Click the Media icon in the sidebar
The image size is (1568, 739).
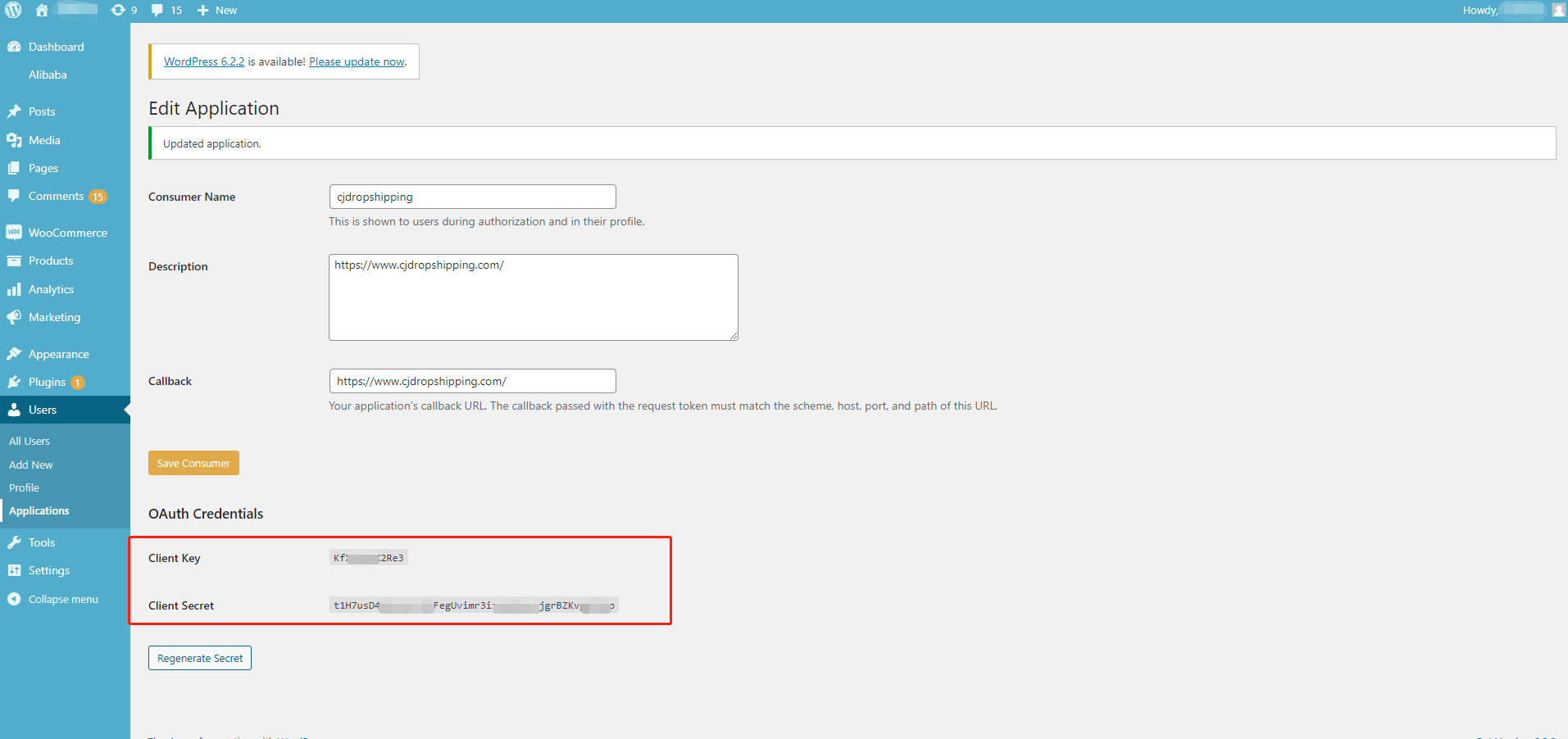[x=14, y=140]
